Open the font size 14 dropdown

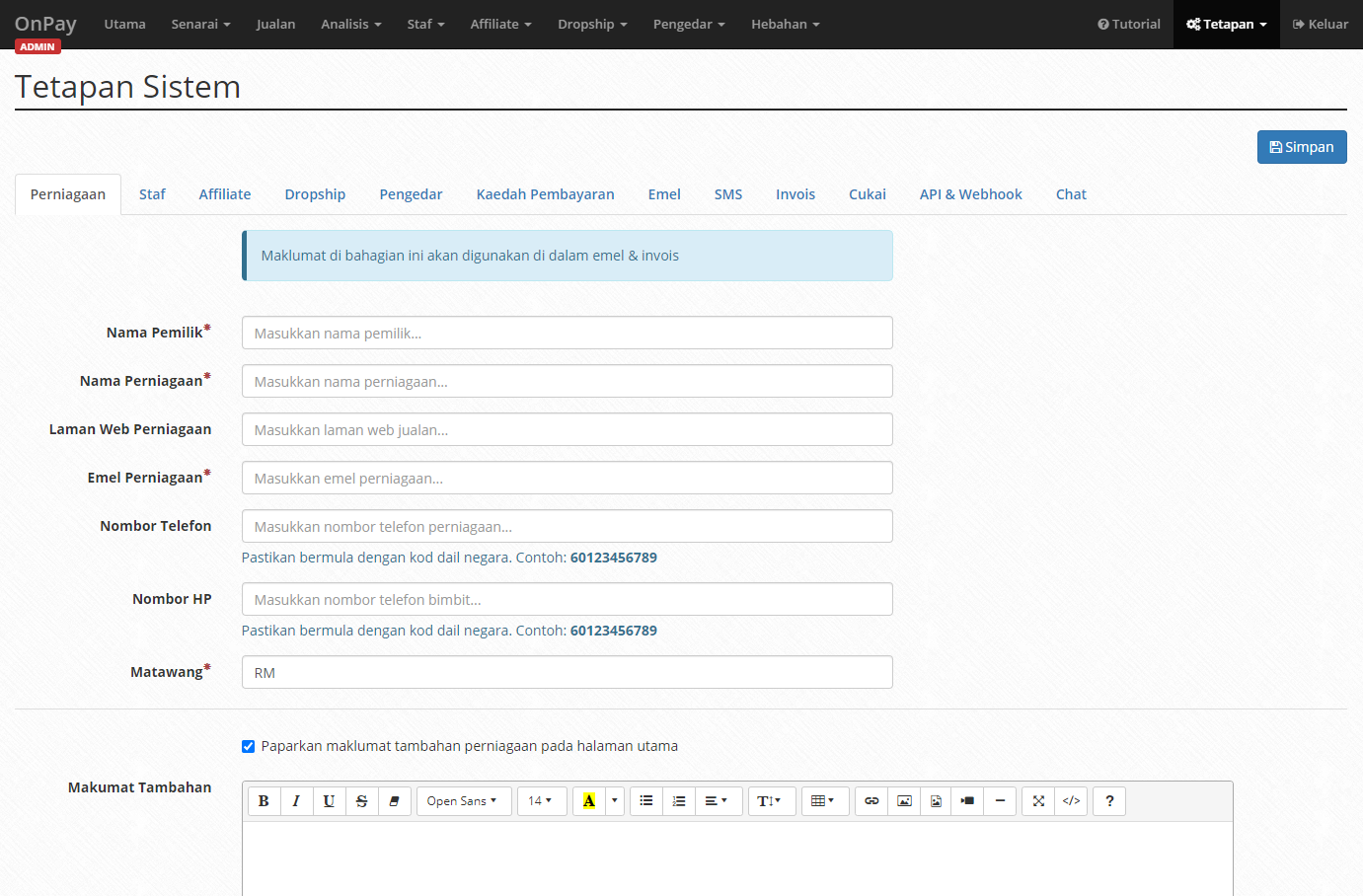point(540,801)
